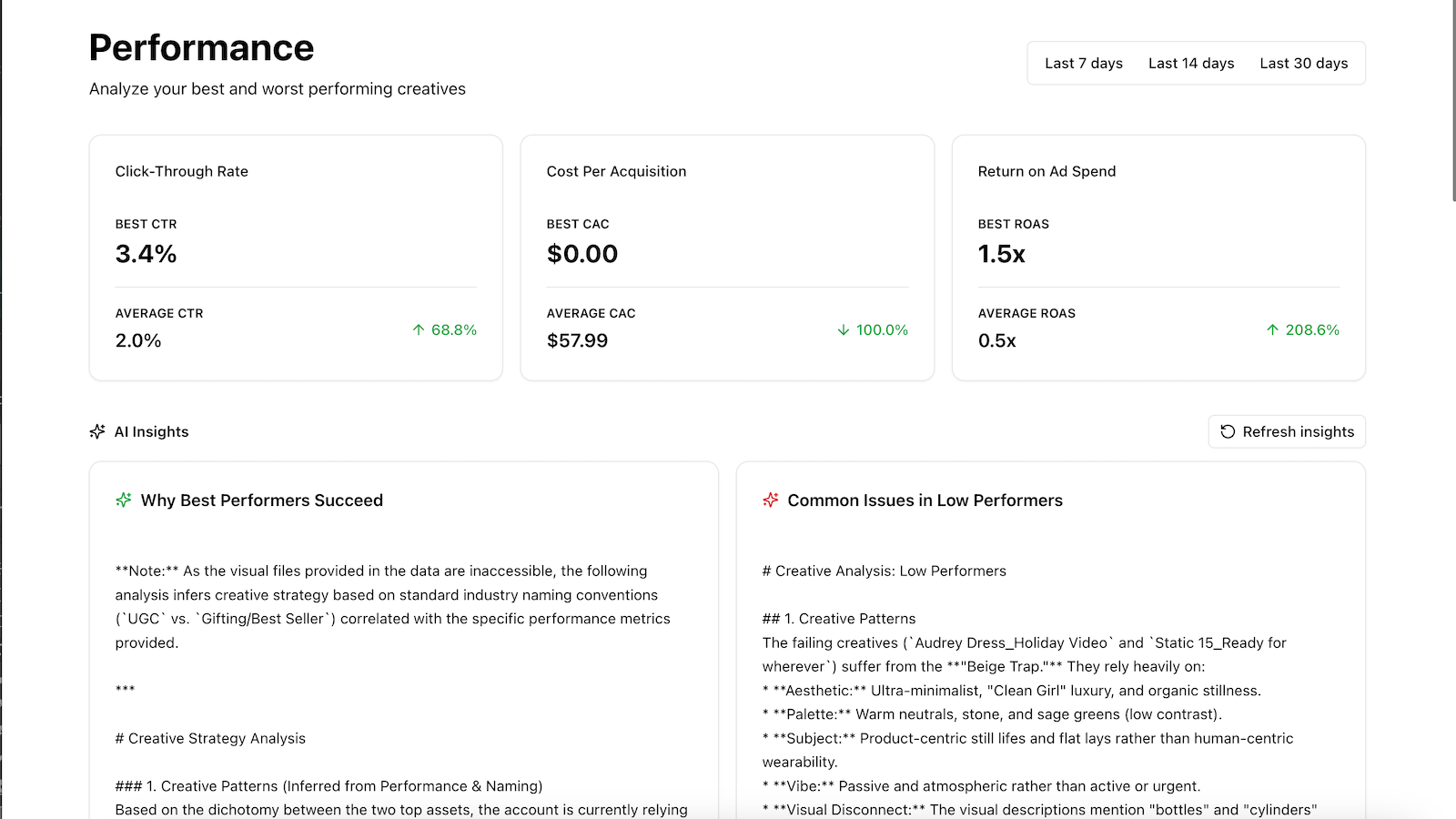
Task: Click the Average CAC $57.99 value
Action: [x=578, y=340]
